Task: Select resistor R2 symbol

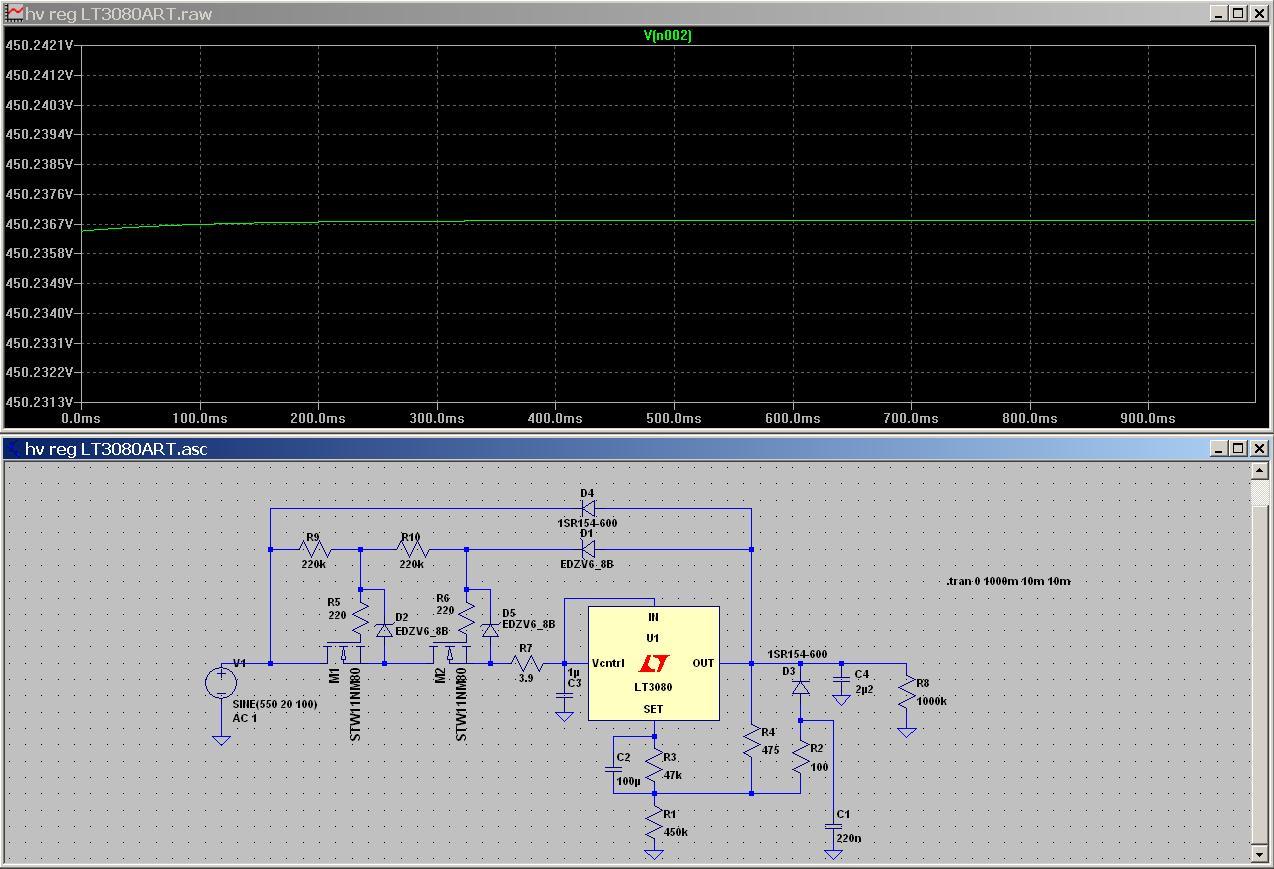Action: pyautogui.click(x=800, y=757)
